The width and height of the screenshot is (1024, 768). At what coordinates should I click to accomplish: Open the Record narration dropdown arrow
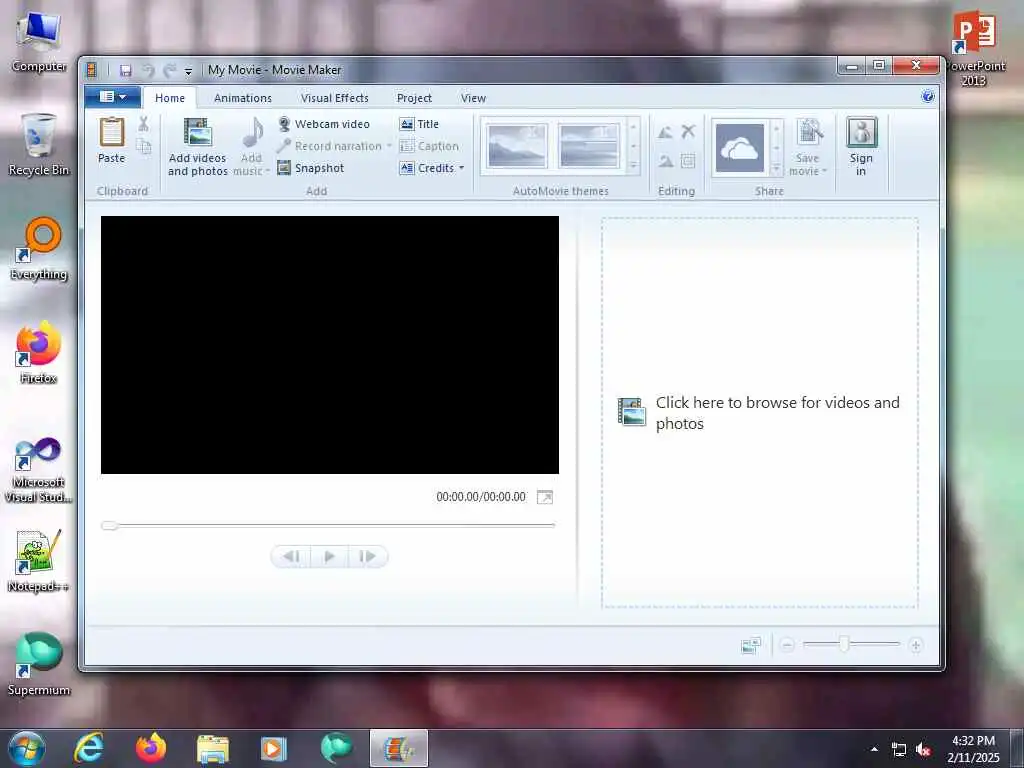389,146
